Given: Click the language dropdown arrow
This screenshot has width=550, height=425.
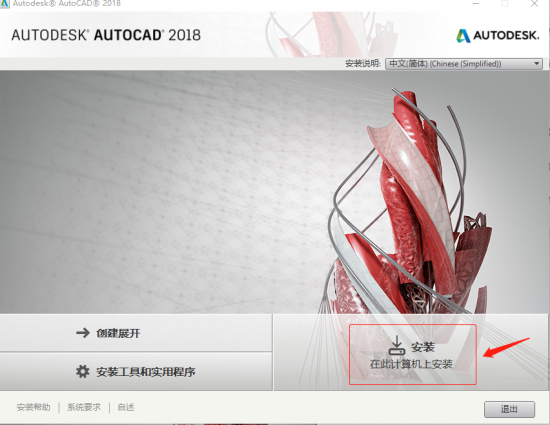Looking at the screenshot, I should pyautogui.click(x=536, y=64).
